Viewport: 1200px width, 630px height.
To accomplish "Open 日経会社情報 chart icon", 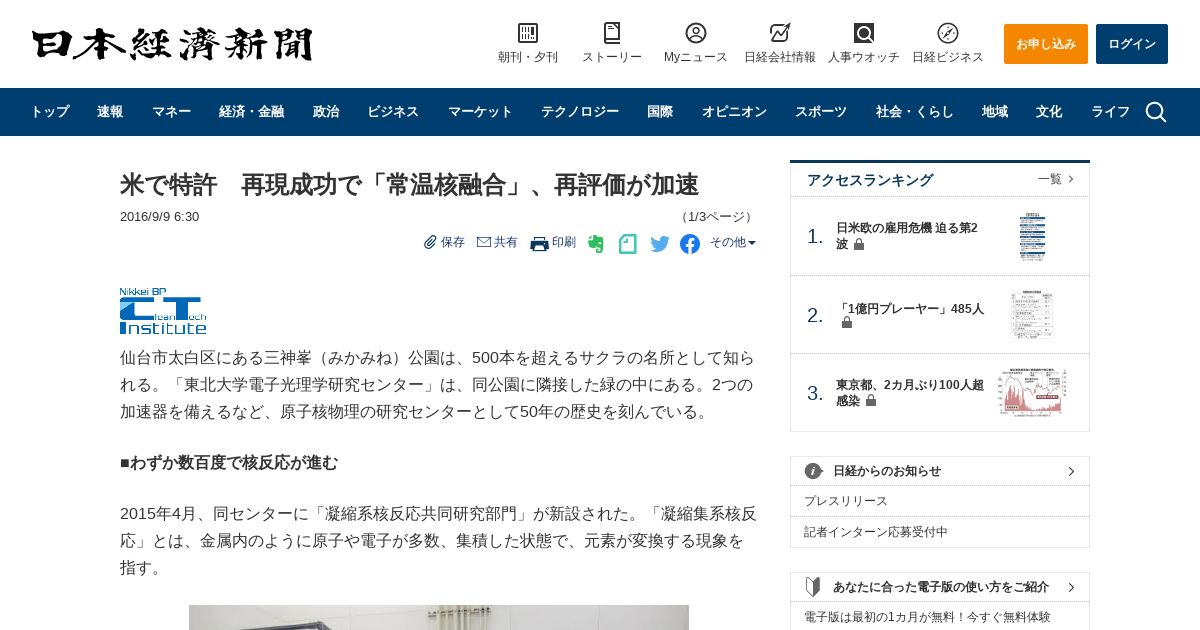I will tap(780, 33).
